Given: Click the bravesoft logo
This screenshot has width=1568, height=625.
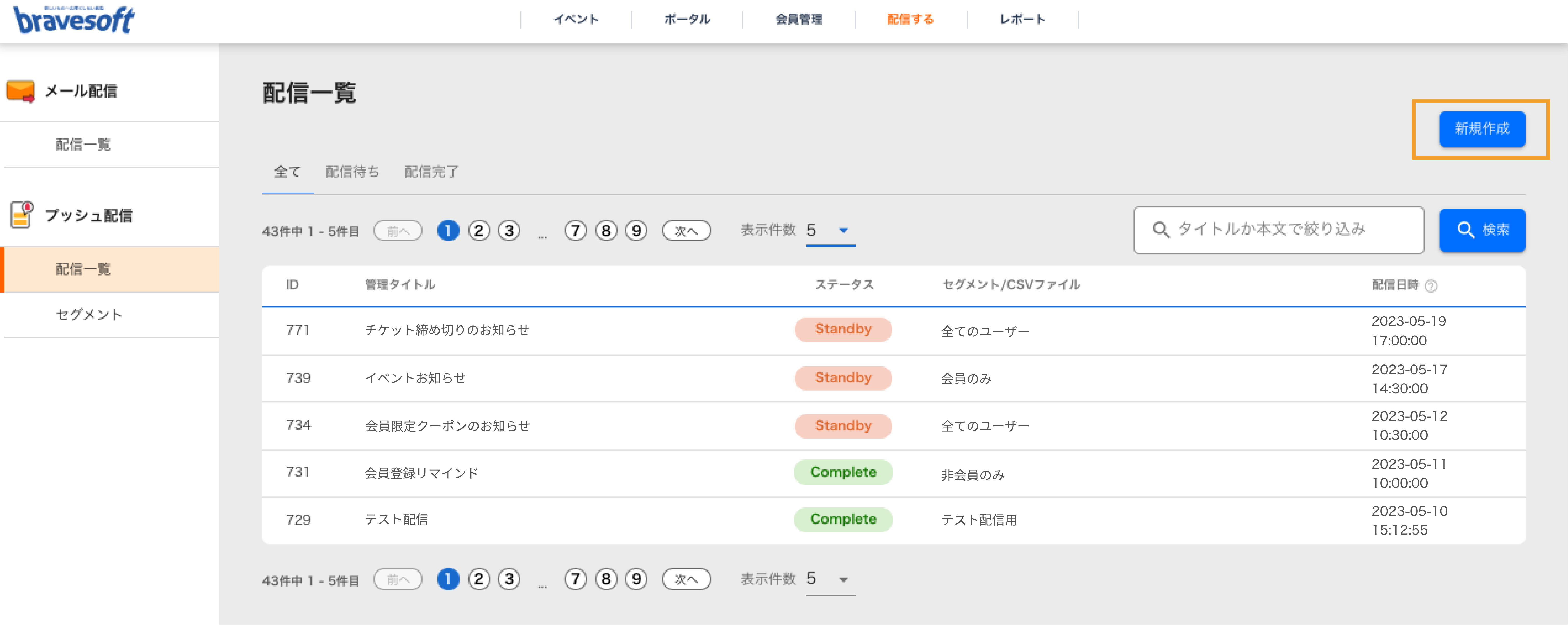Looking at the screenshot, I should (74, 19).
